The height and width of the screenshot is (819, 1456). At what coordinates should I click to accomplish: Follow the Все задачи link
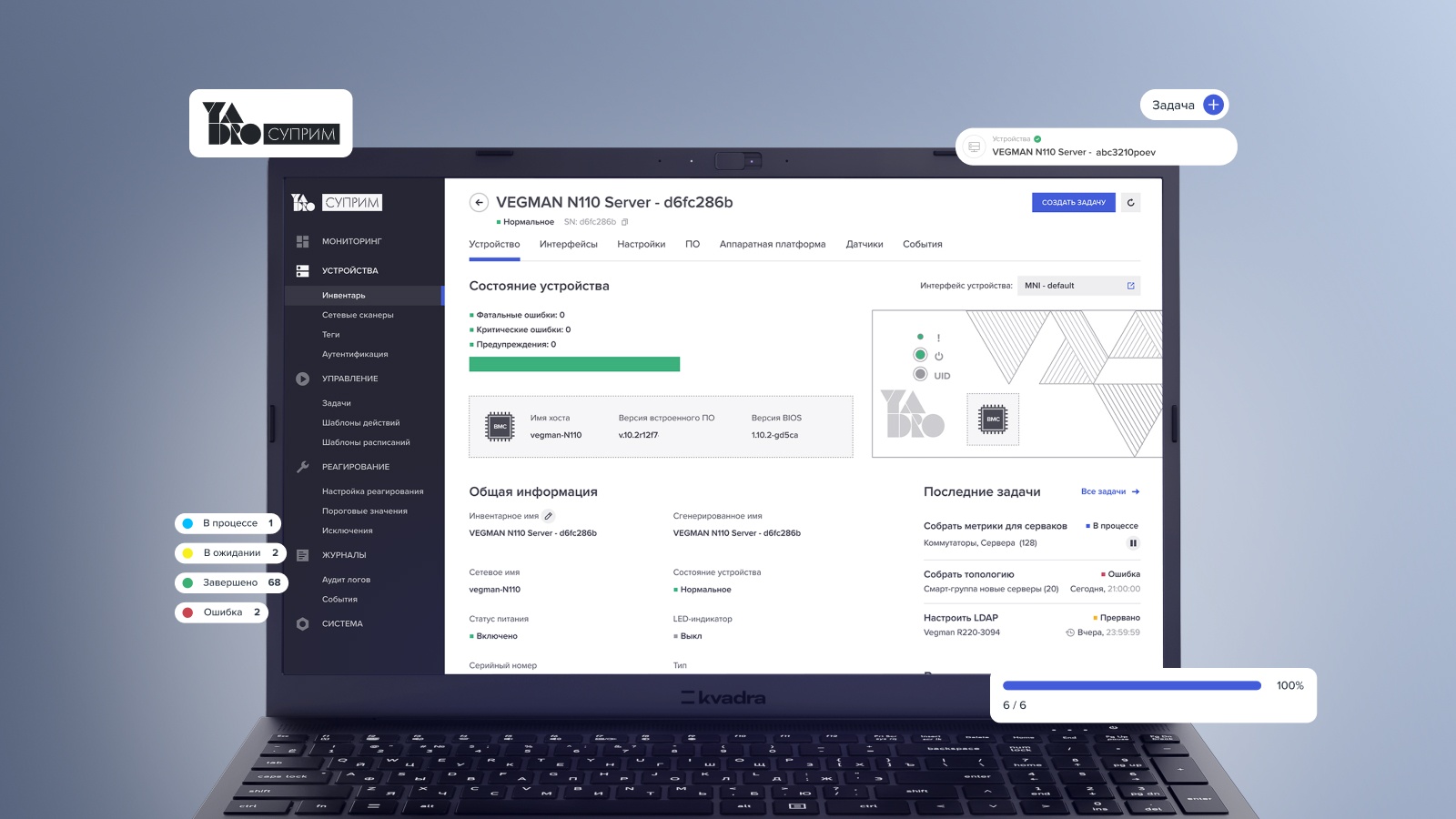[x=1103, y=491]
